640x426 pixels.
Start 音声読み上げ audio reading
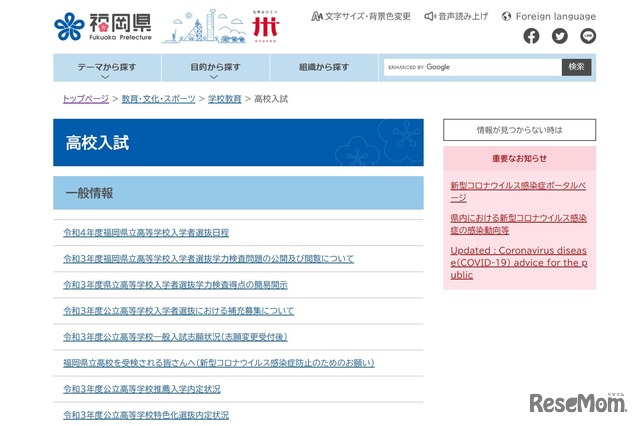457,16
